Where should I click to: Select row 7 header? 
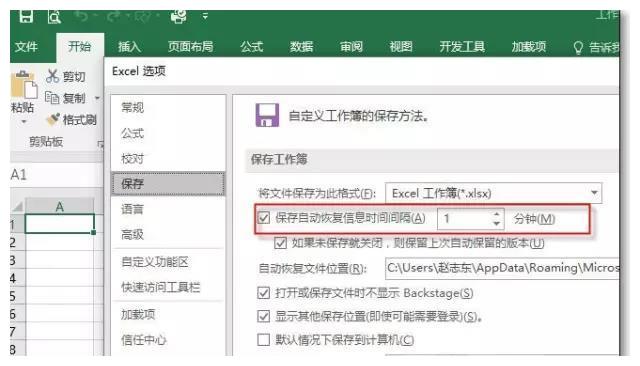click(17, 332)
